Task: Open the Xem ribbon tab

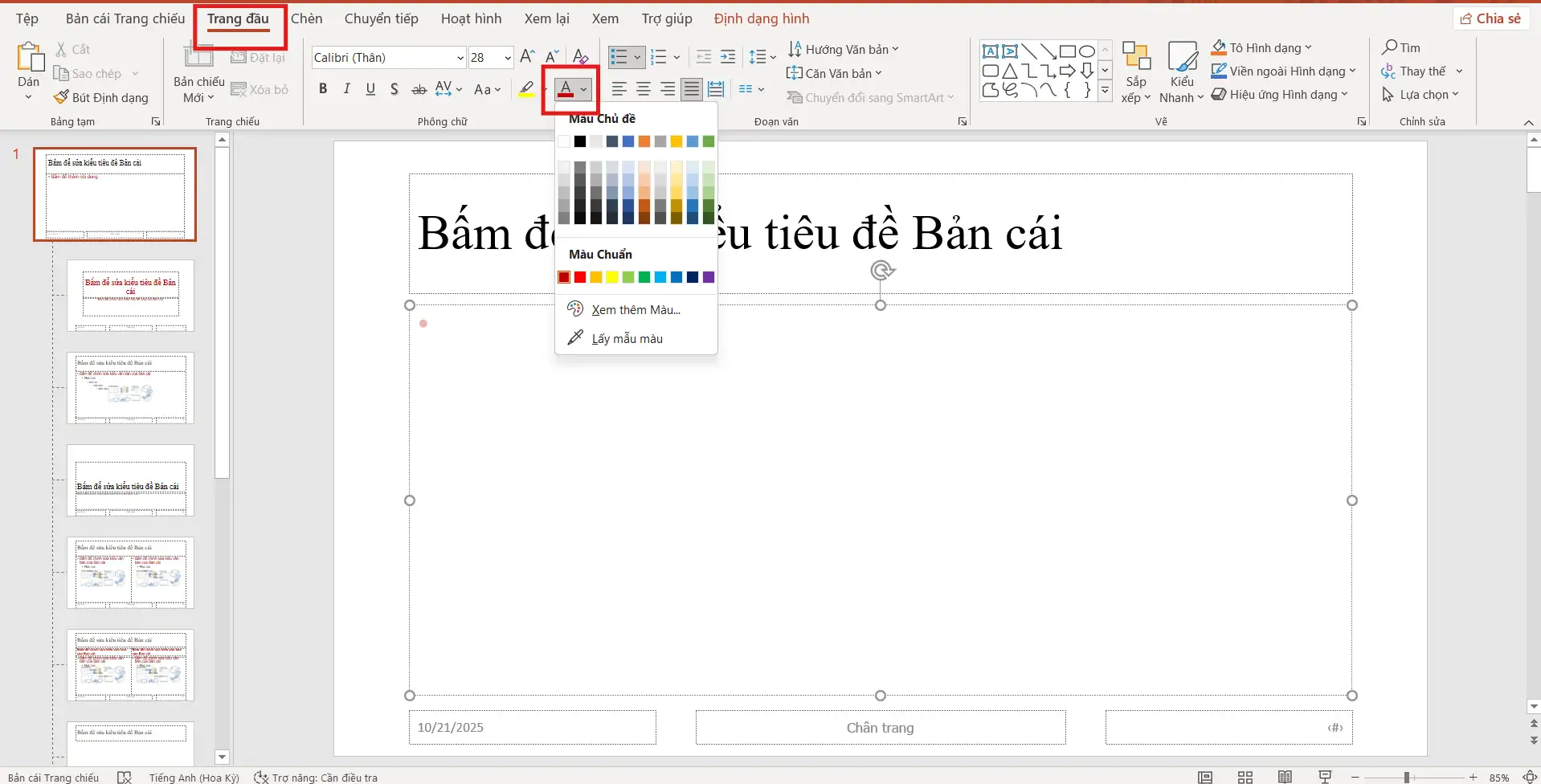Action: (x=604, y=18)
